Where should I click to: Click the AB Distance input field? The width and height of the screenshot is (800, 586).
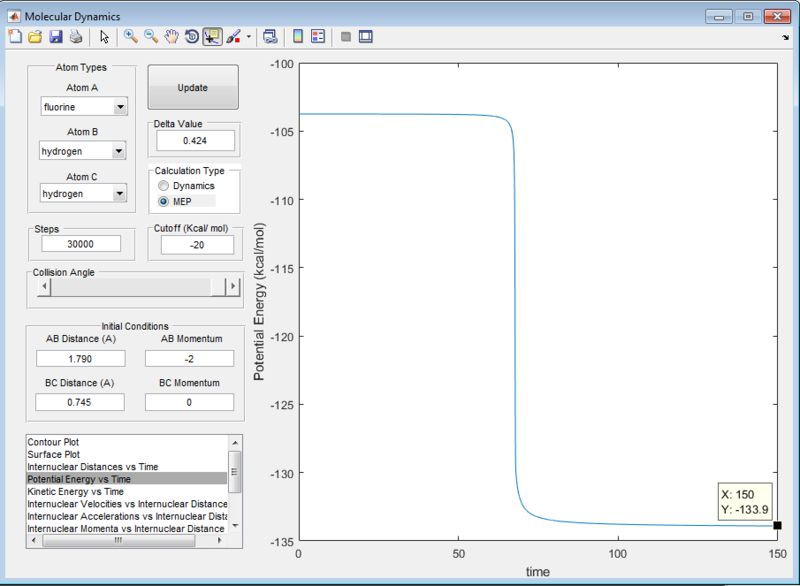[x=80, y=358]
